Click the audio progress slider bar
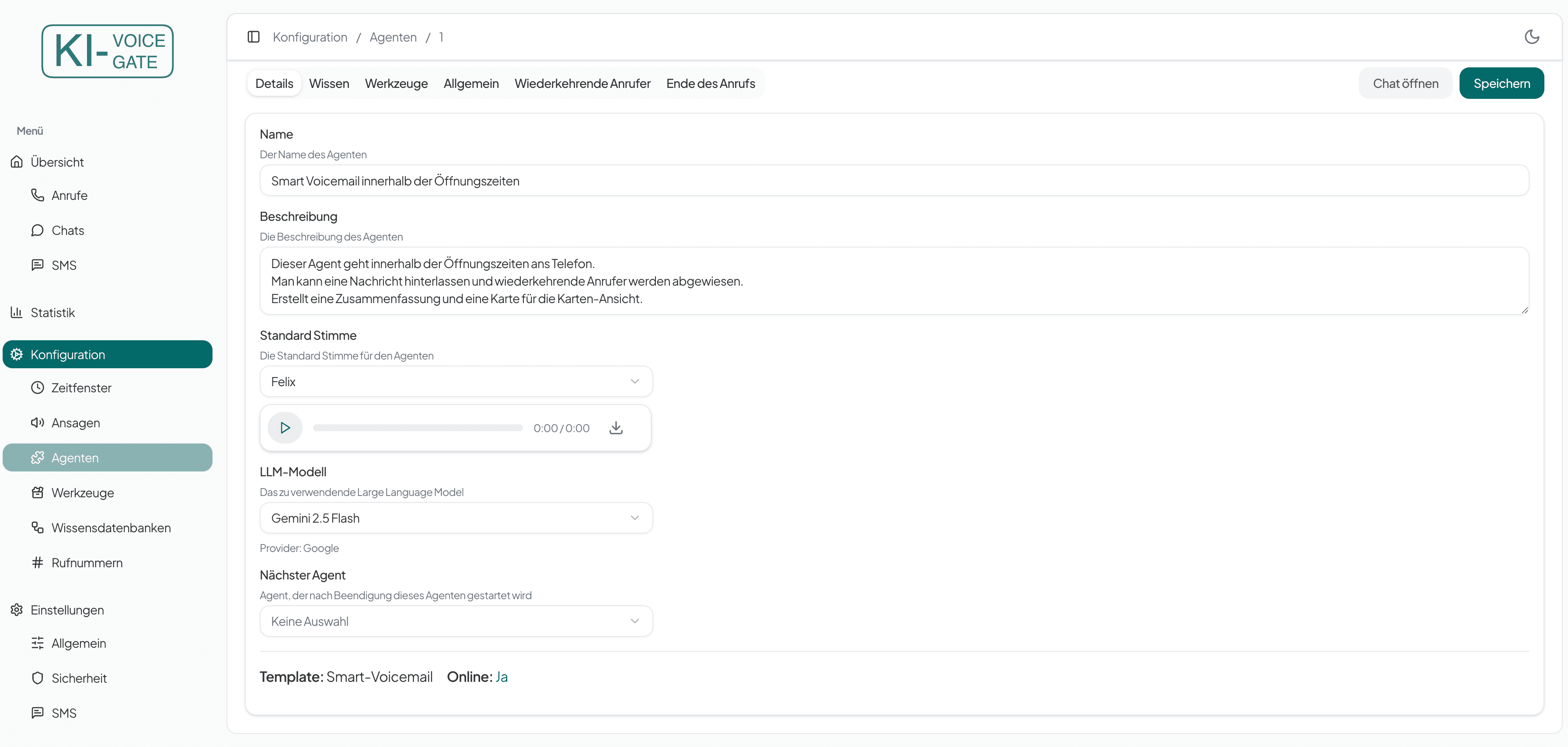This screenshot has height=747, width=1568. tap(418, 428)
